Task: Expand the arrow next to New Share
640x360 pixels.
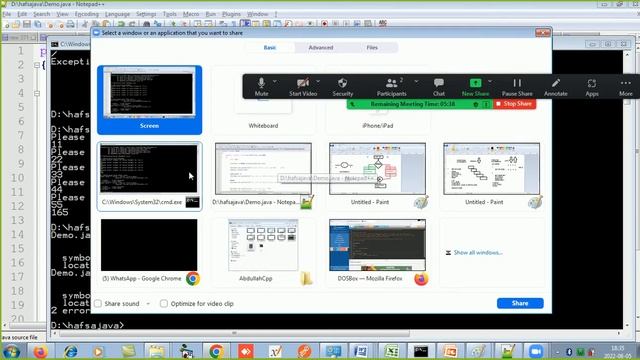Action: (x=490, y=81)
